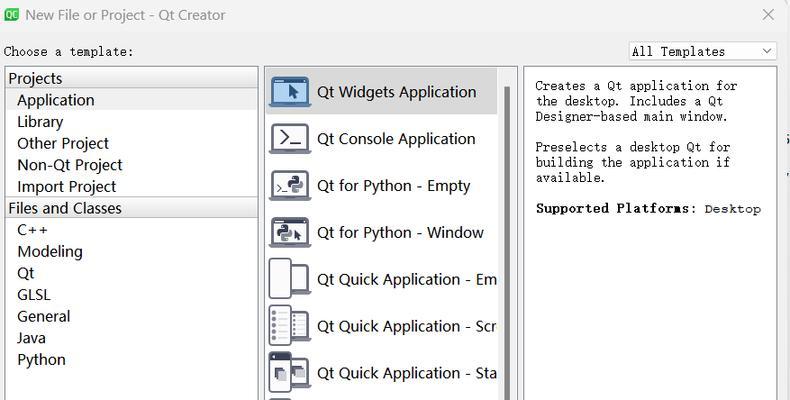Select the Python files category
Image resolution: width=790 pixels, height=400 pixels.
(x=131, y=360)
